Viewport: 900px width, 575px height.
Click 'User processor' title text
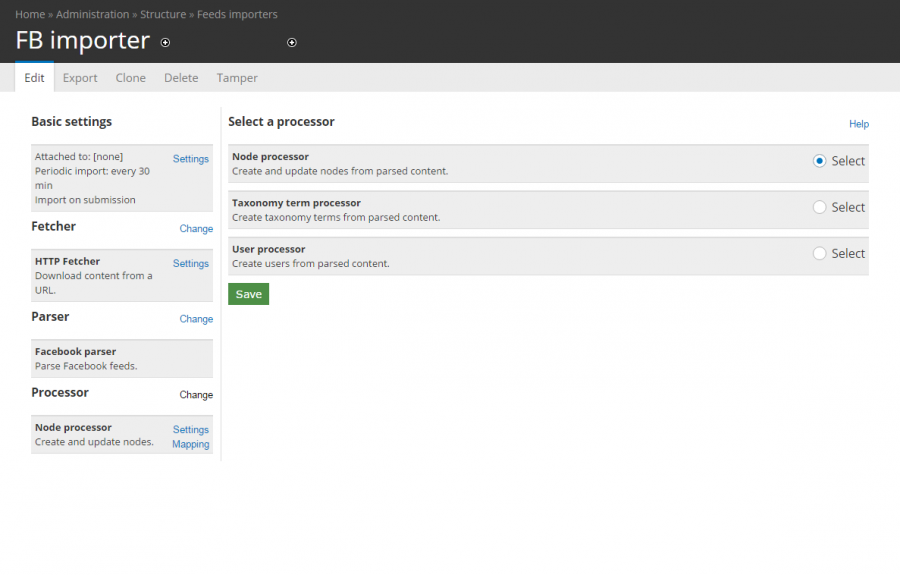pyautogui.click(x=269, y=249)
